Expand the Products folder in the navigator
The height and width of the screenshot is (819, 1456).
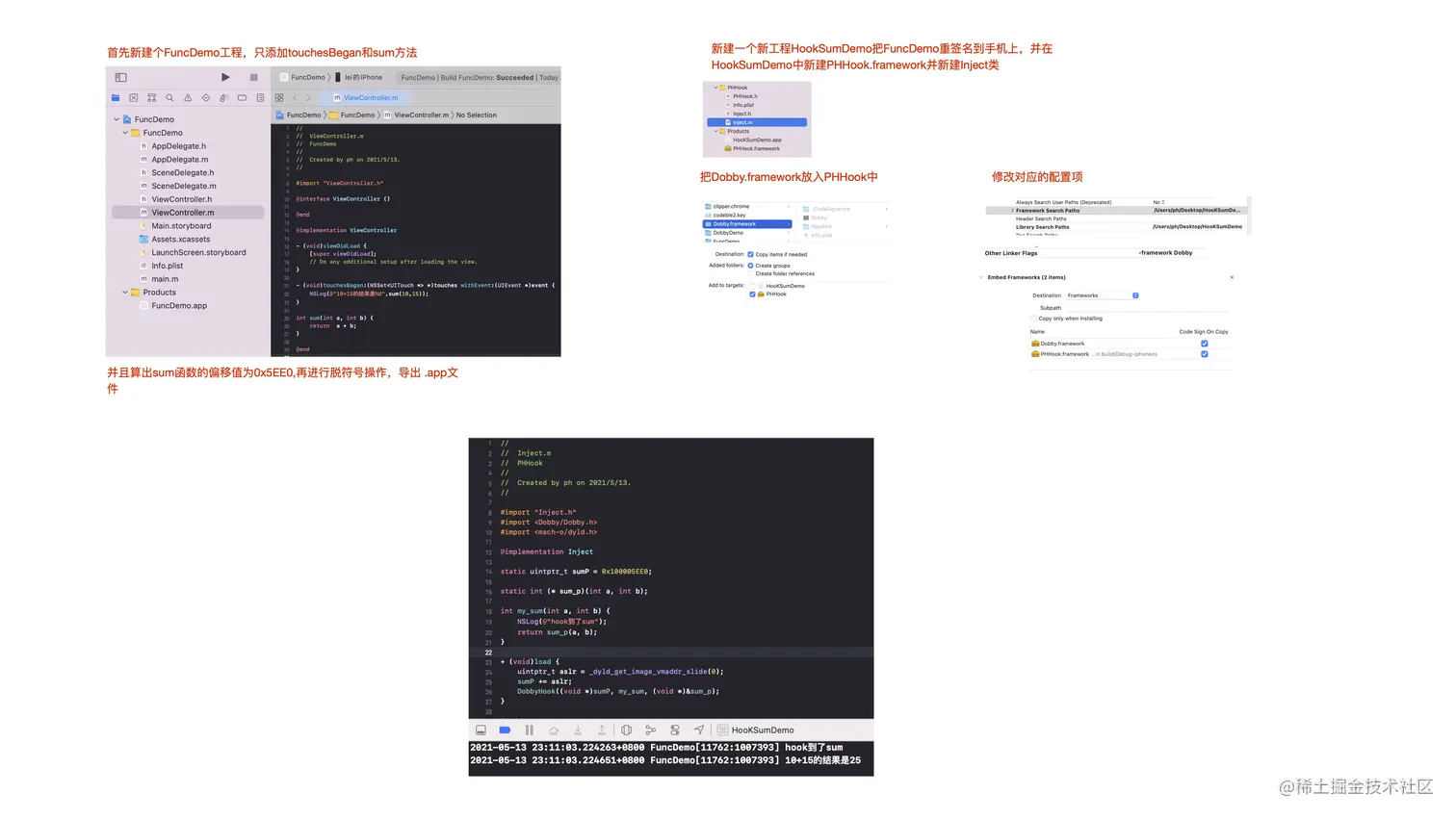pos(124,292)
